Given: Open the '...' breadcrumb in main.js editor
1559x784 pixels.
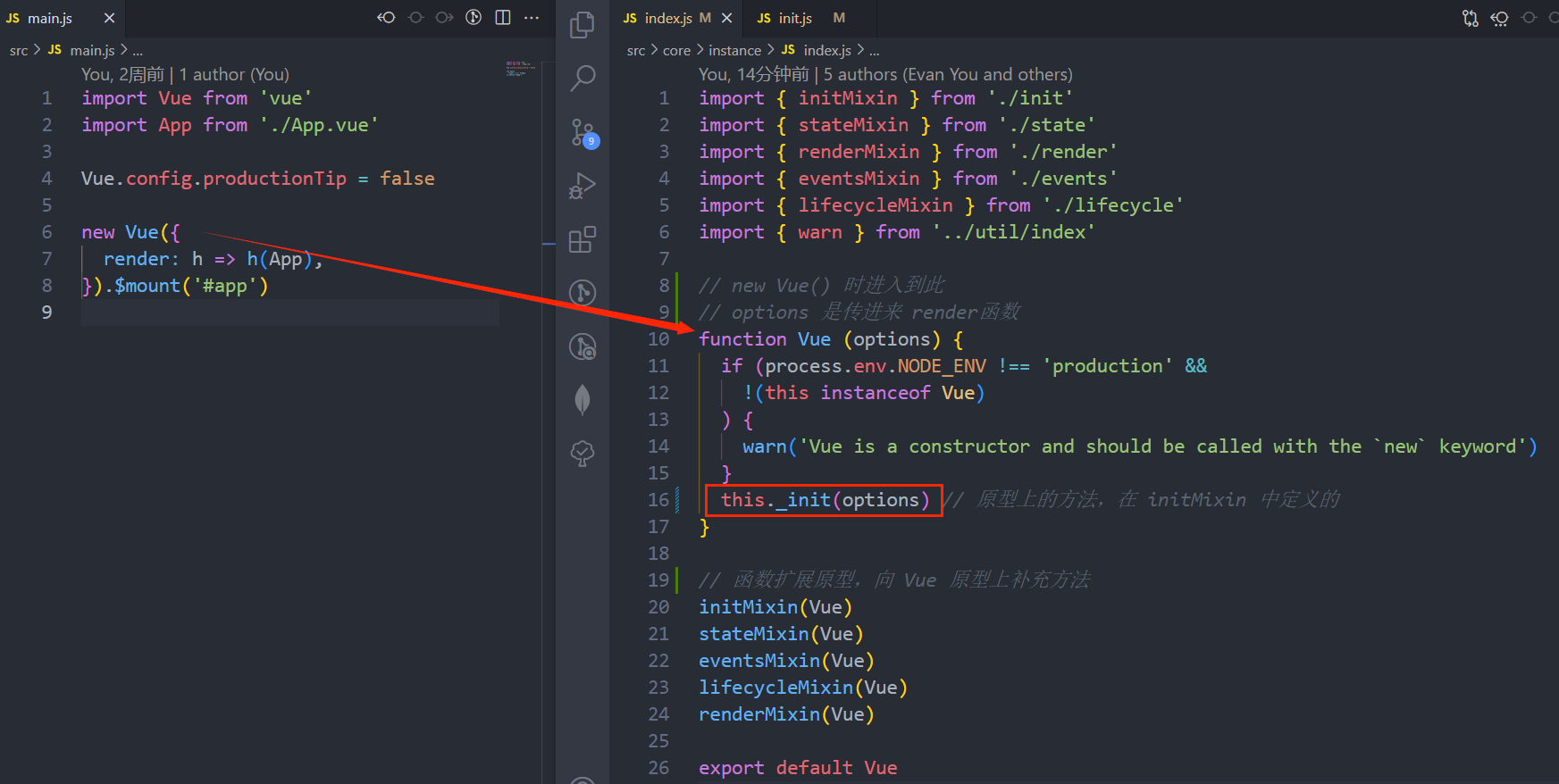Looking at the screenshot, I should (138, 51).
